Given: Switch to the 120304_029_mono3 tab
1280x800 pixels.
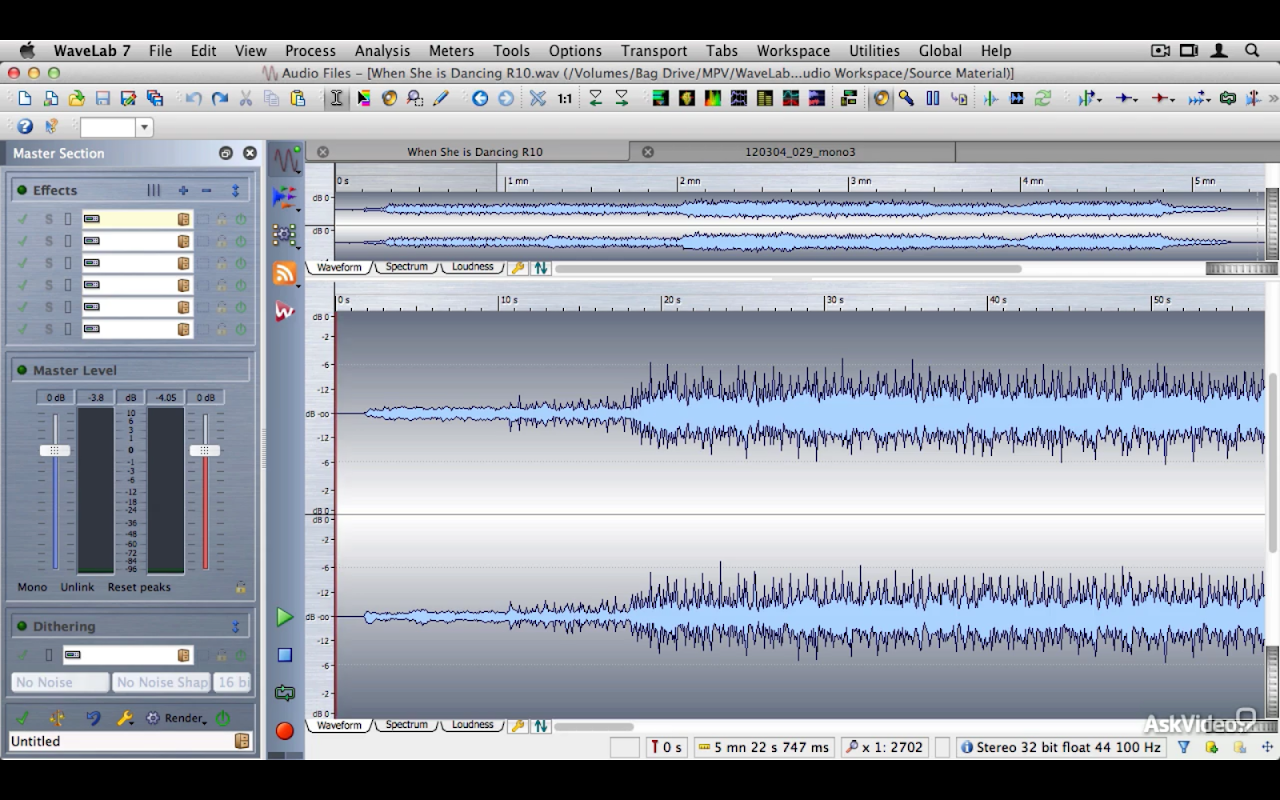Looking at the screenshot, I should (x=799, y=152).
